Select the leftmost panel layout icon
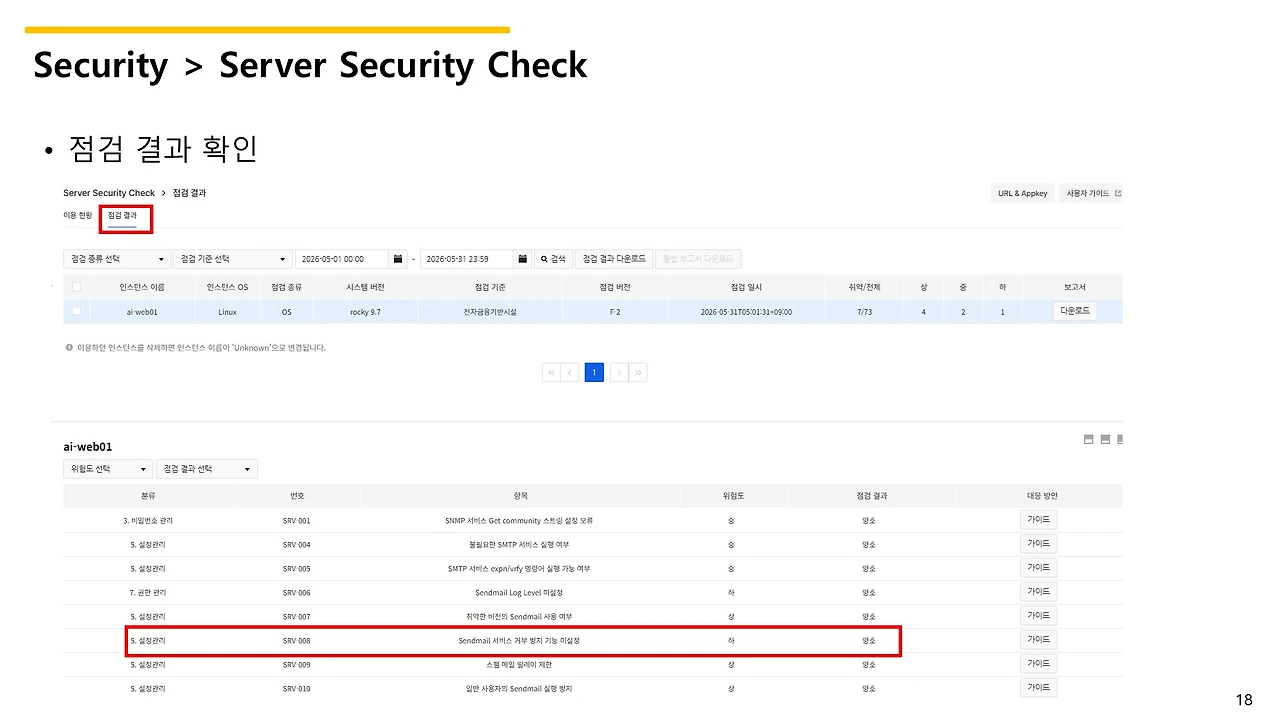Screen dimensions: 1280x720 coord(1089,439)
